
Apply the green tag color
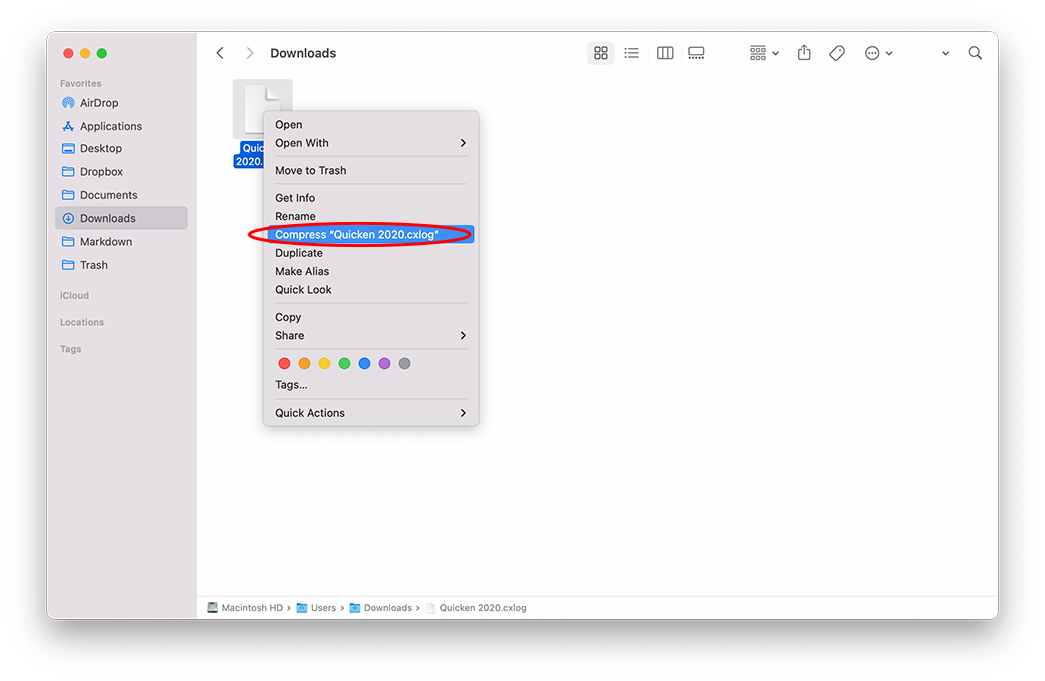coord(344,364)
